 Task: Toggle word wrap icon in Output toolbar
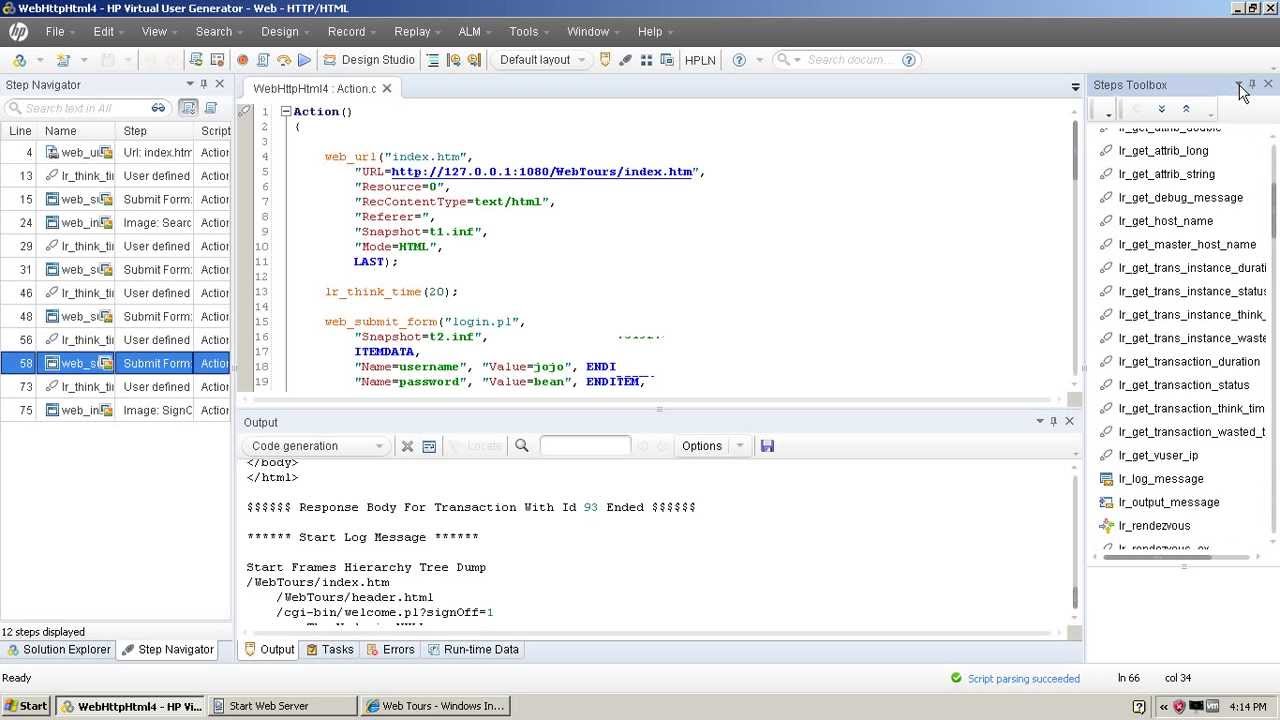429,446
